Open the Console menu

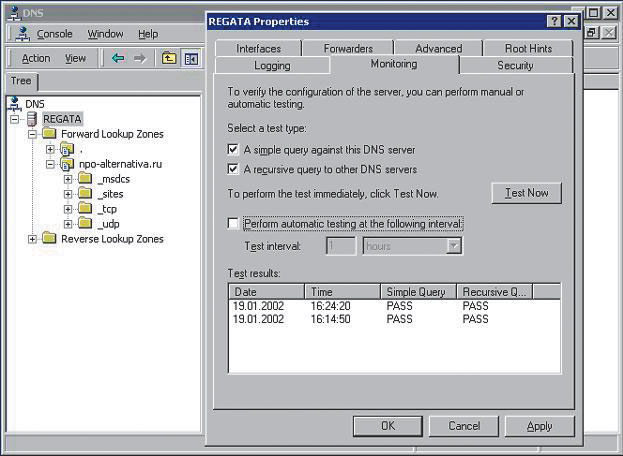[54, 34]
